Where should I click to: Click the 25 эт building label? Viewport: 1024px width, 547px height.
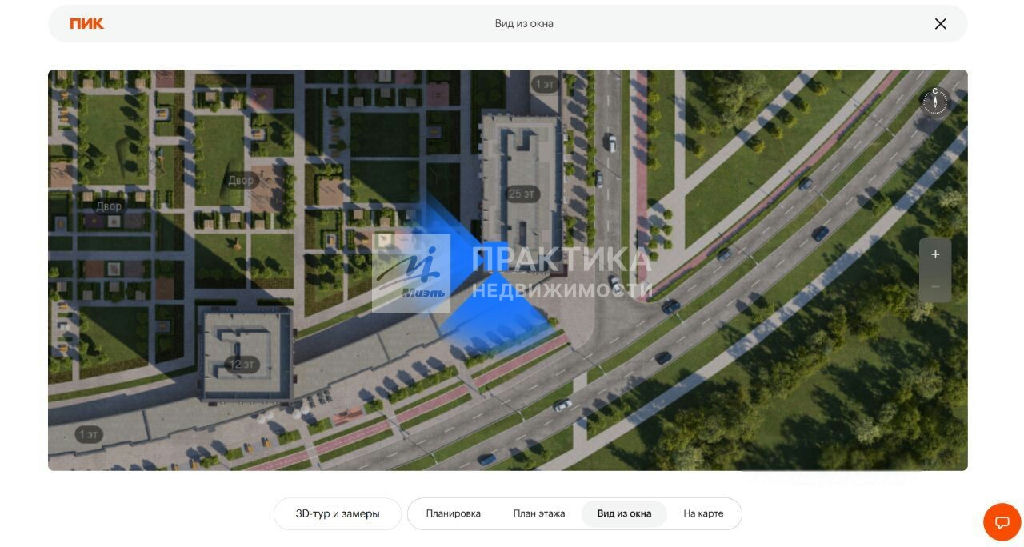click(522, 194)
